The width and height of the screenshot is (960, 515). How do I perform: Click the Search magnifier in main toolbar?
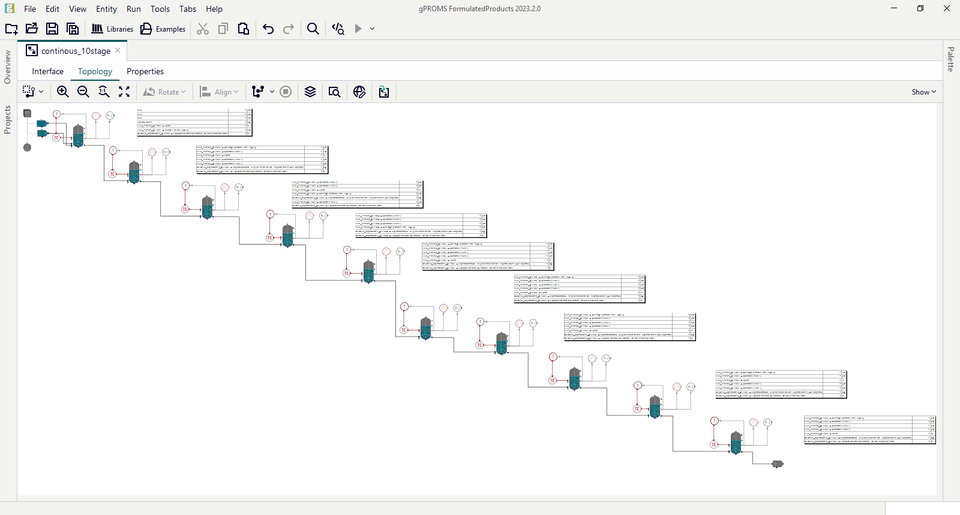(313, 29)
